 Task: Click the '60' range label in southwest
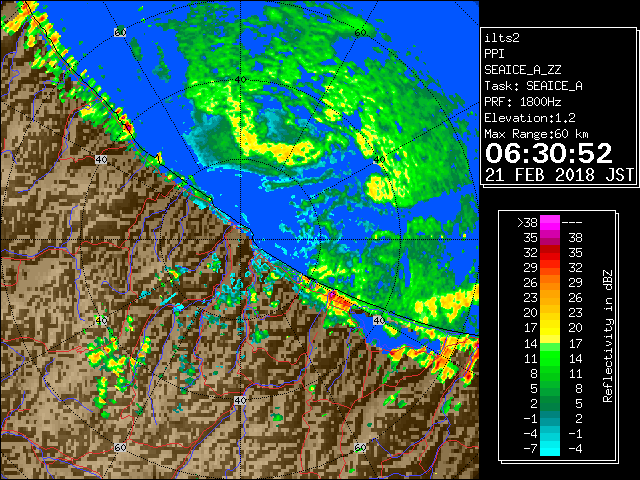pos(120,448)
